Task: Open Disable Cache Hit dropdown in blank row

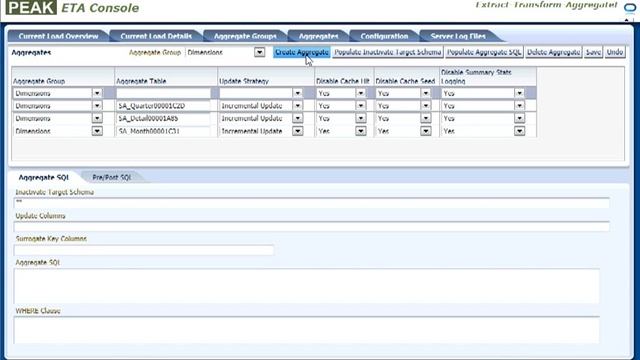Action: (x=360, y=93)
